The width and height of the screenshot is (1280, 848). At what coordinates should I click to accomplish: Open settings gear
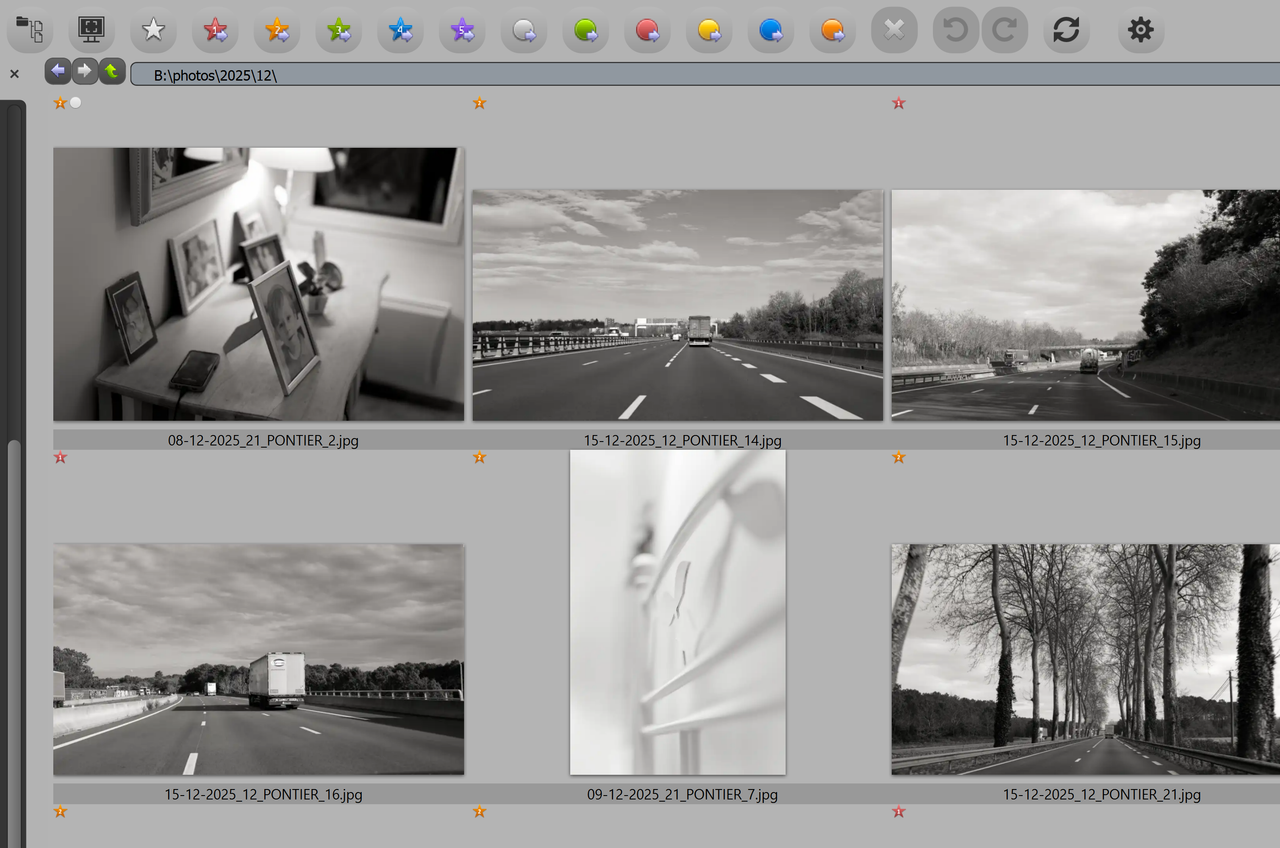[x=1141, y=30]
